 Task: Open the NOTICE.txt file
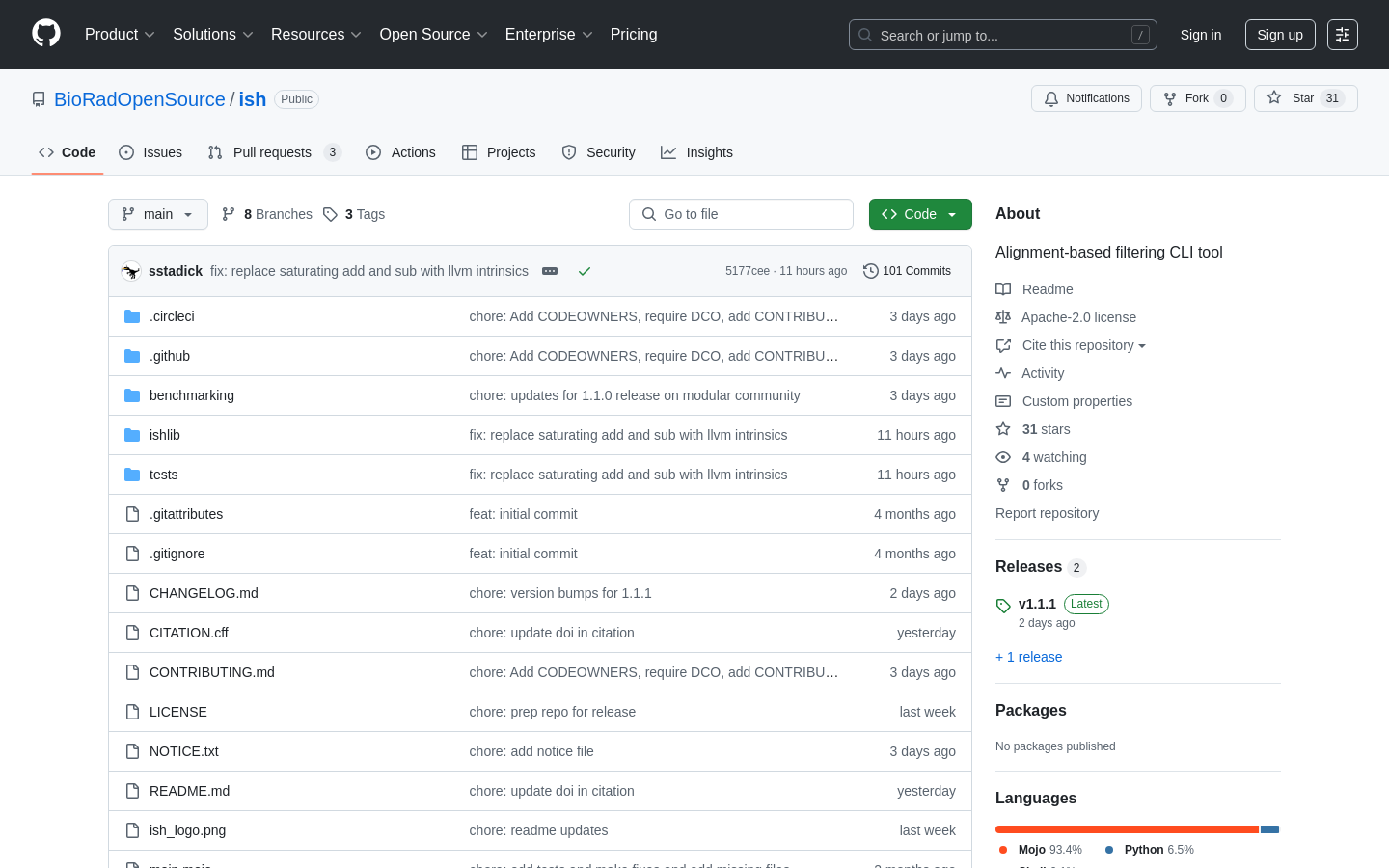[184, 751]
